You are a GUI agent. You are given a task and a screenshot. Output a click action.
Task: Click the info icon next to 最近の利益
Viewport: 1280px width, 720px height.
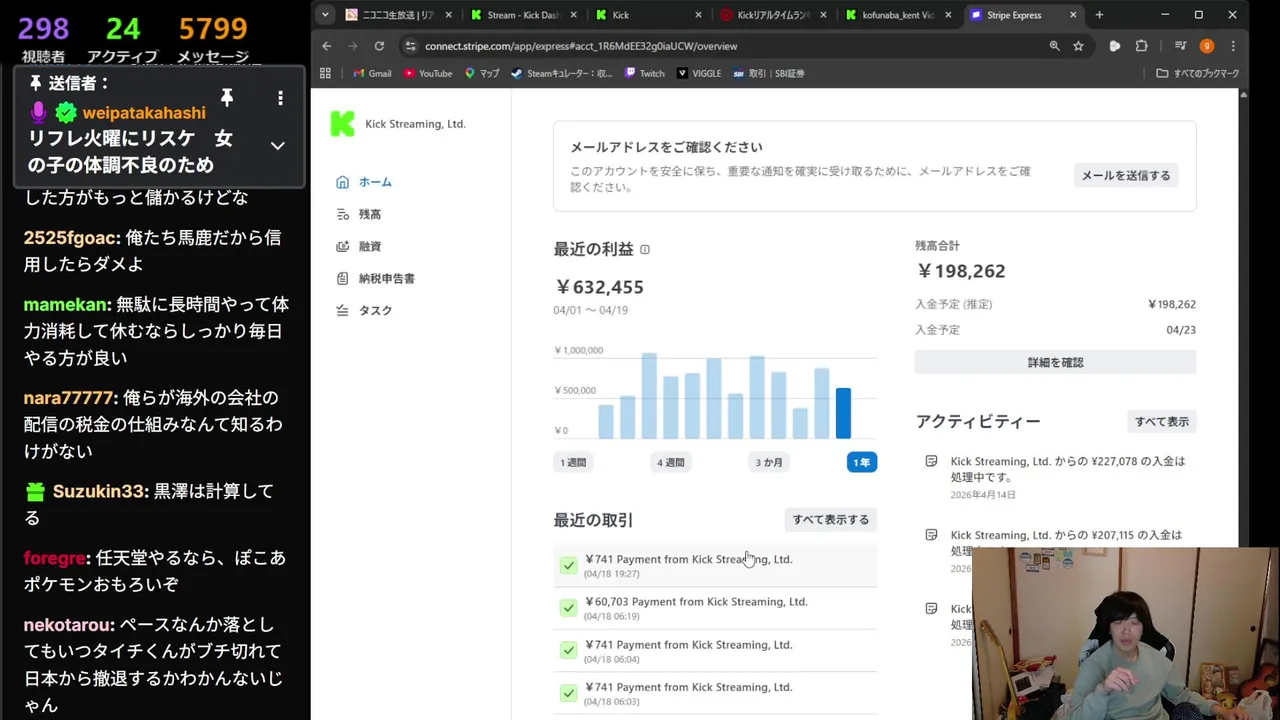[x=645, y=249]
